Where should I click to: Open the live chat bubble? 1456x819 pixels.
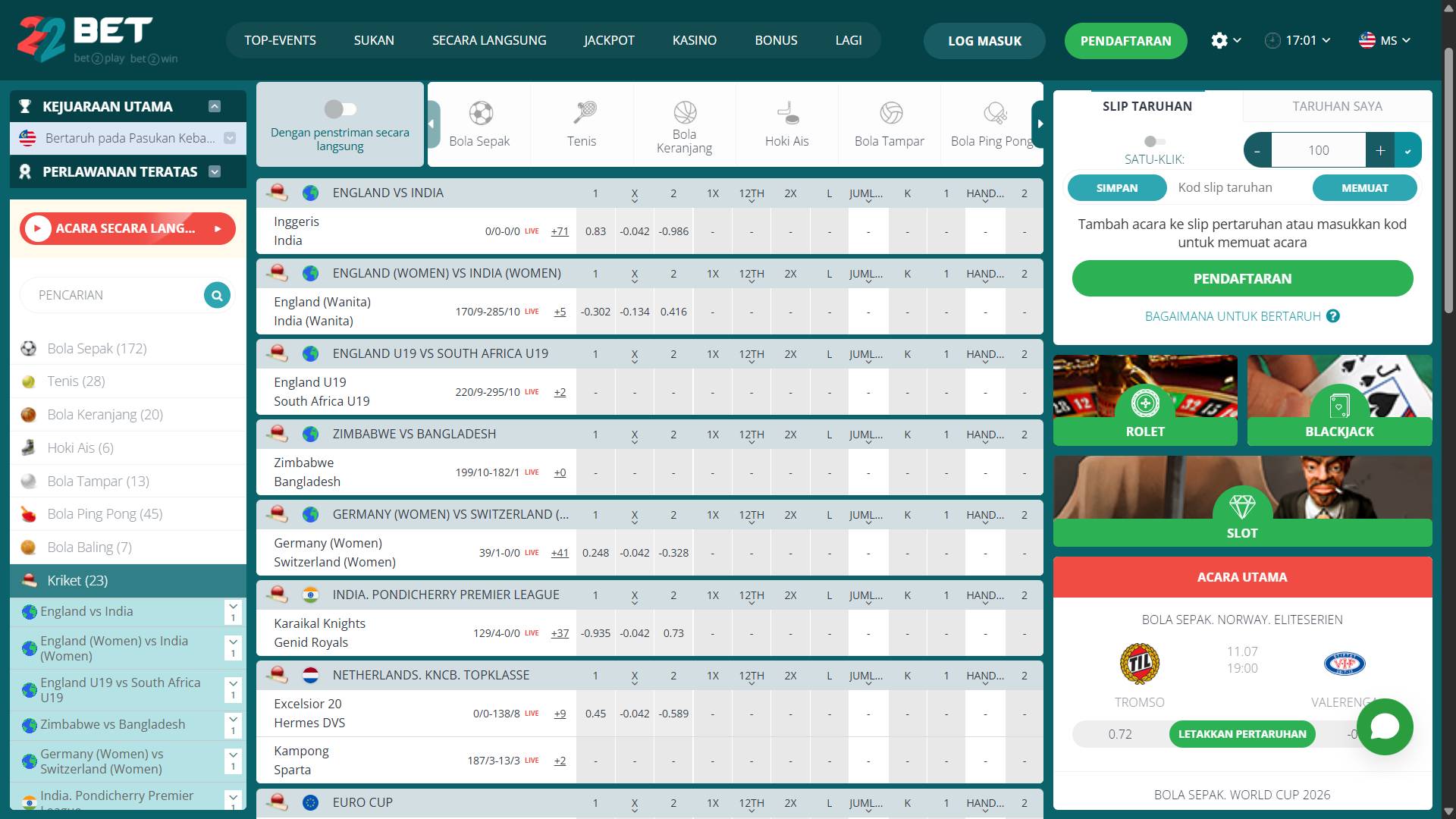[1385, 726]
